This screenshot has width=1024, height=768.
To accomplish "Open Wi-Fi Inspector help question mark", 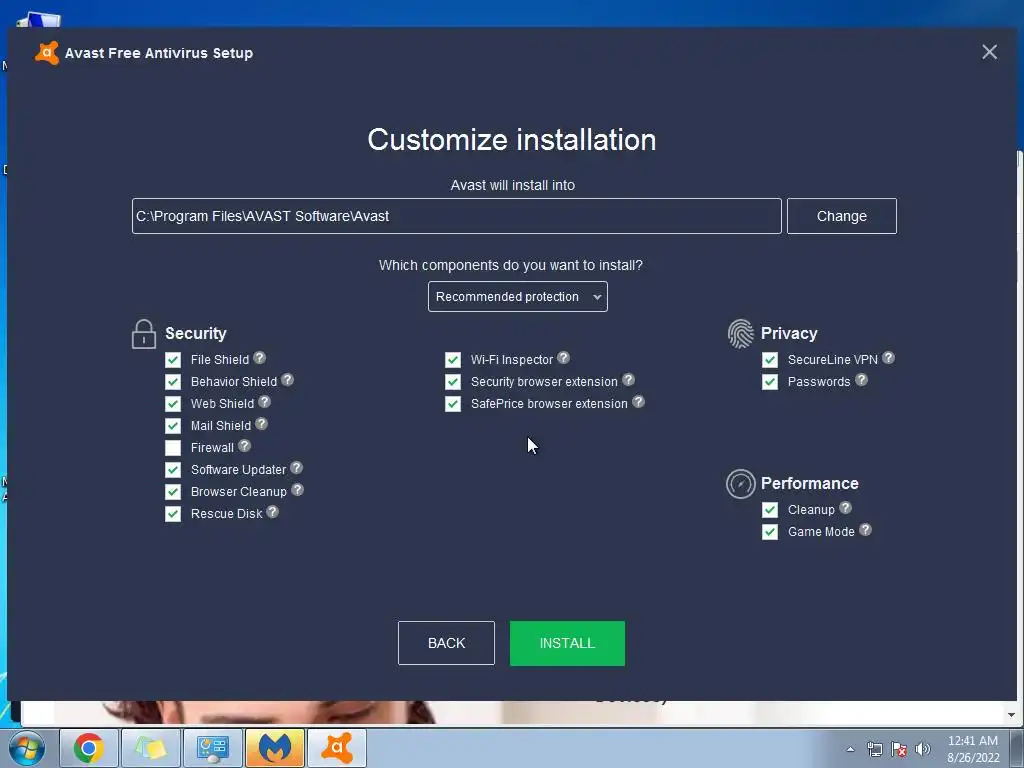I will pyautogui.click(x=564, y=358).
